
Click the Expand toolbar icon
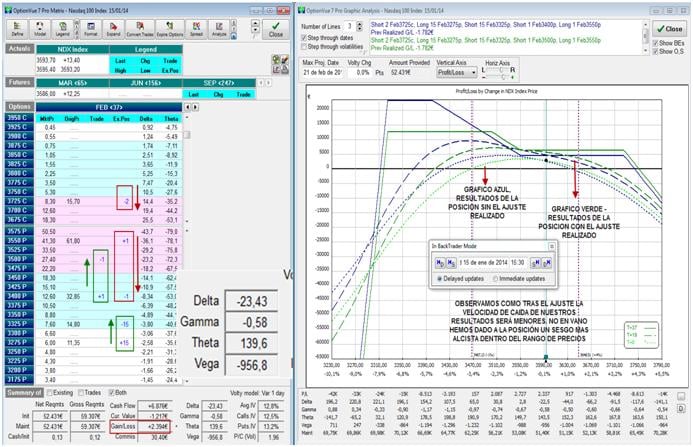coord(113,27)
